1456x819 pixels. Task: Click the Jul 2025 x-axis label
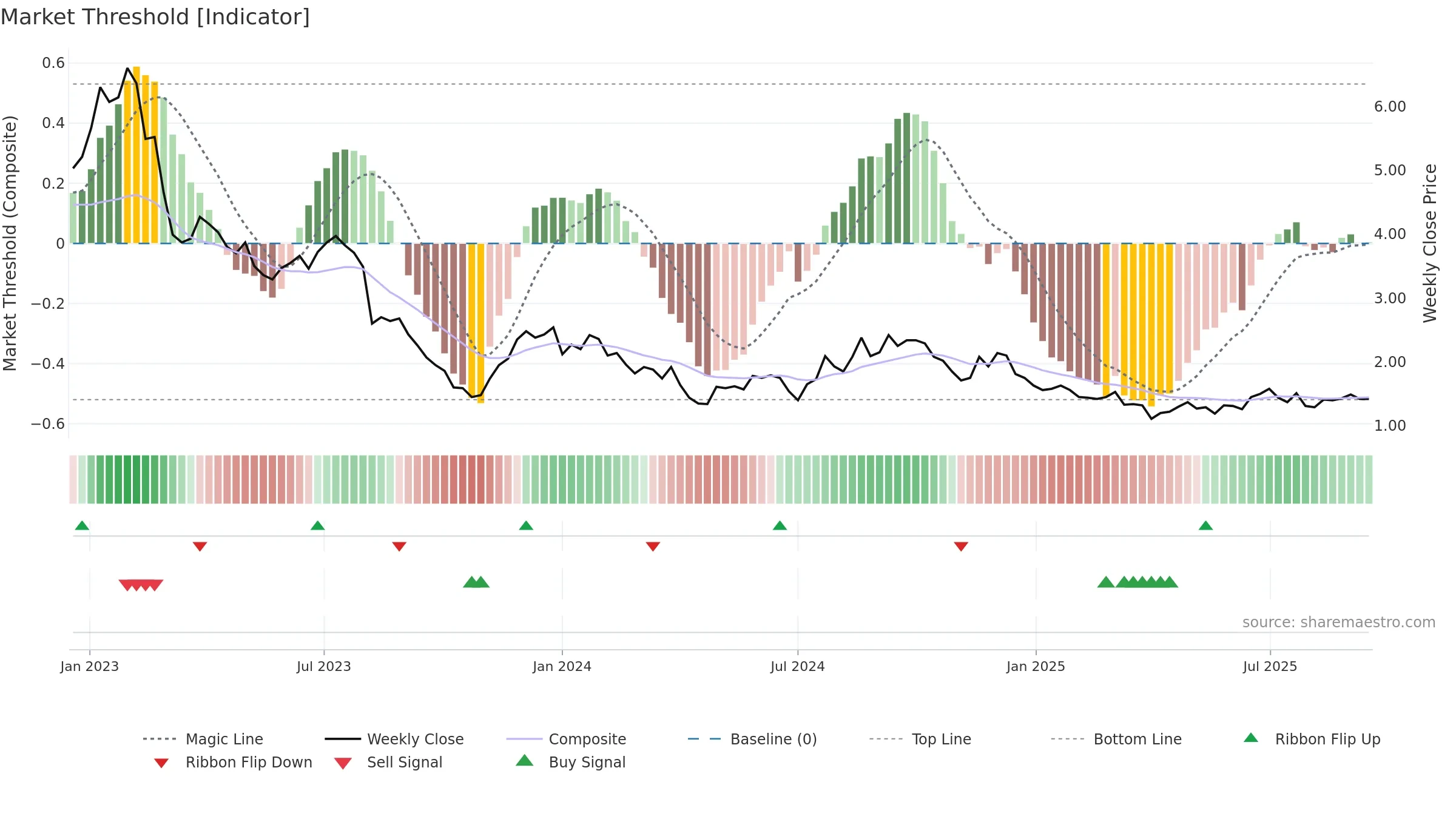(x=1270, y=666)
